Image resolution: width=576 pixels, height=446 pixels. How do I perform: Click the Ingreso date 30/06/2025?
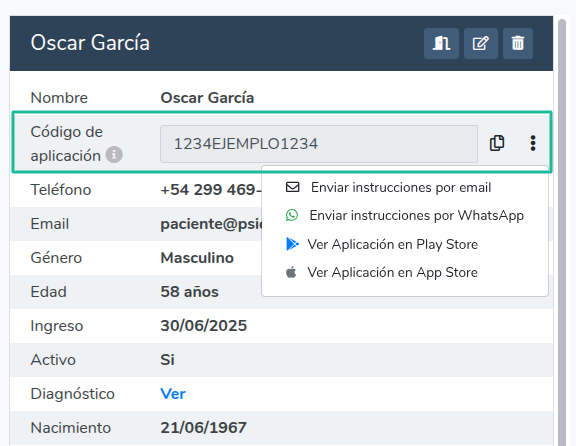204,326
